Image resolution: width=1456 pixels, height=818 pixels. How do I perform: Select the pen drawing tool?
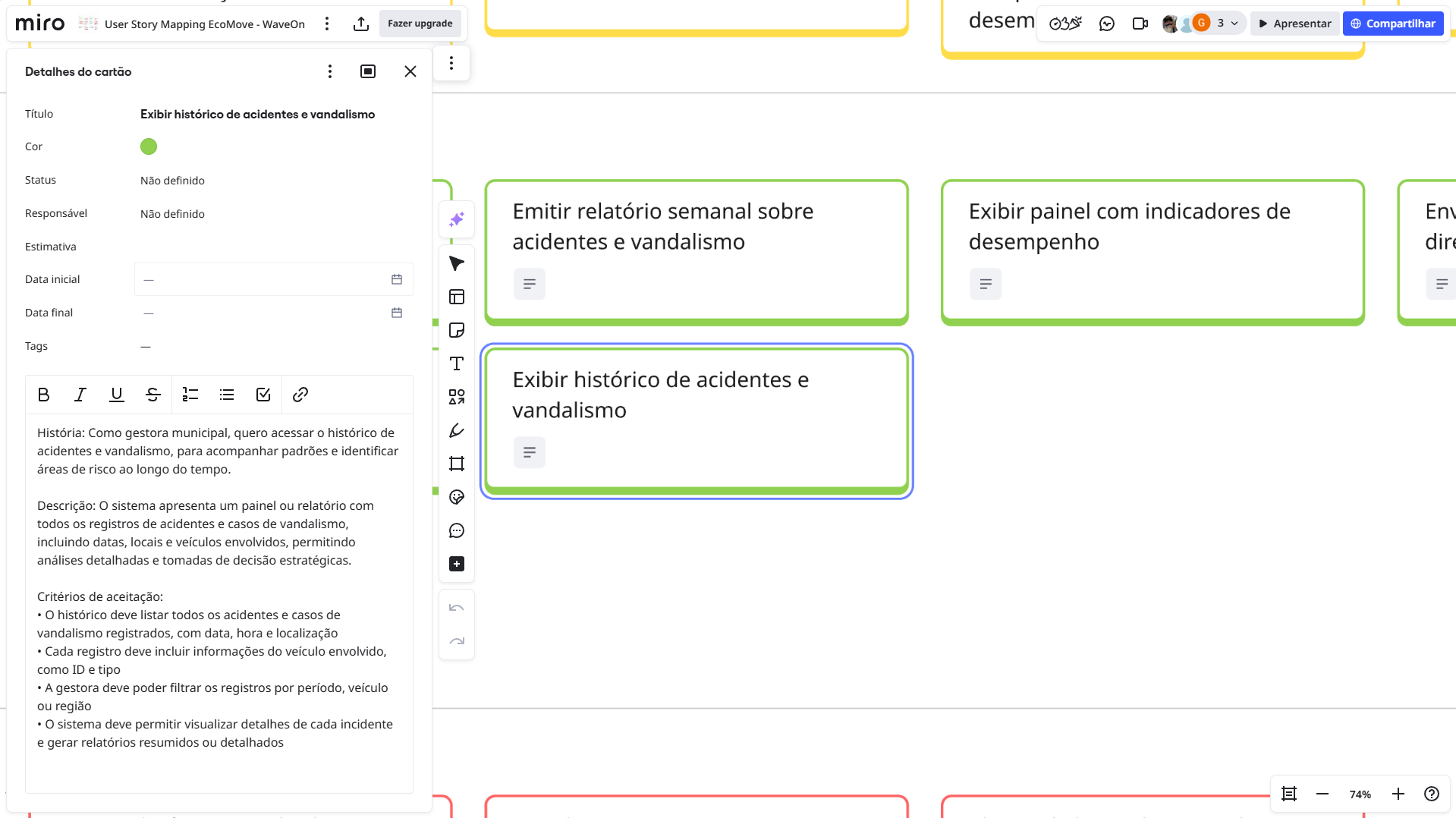[x=456, y=430]
